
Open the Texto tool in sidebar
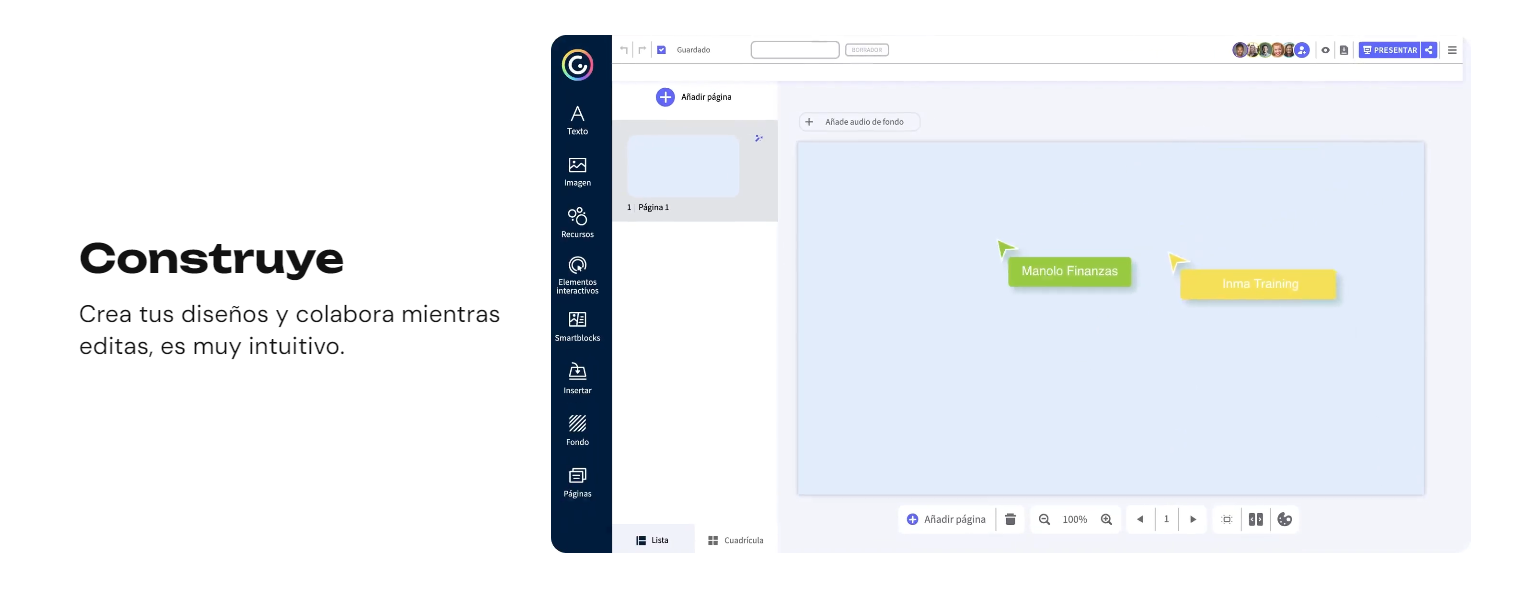point(577,119)
